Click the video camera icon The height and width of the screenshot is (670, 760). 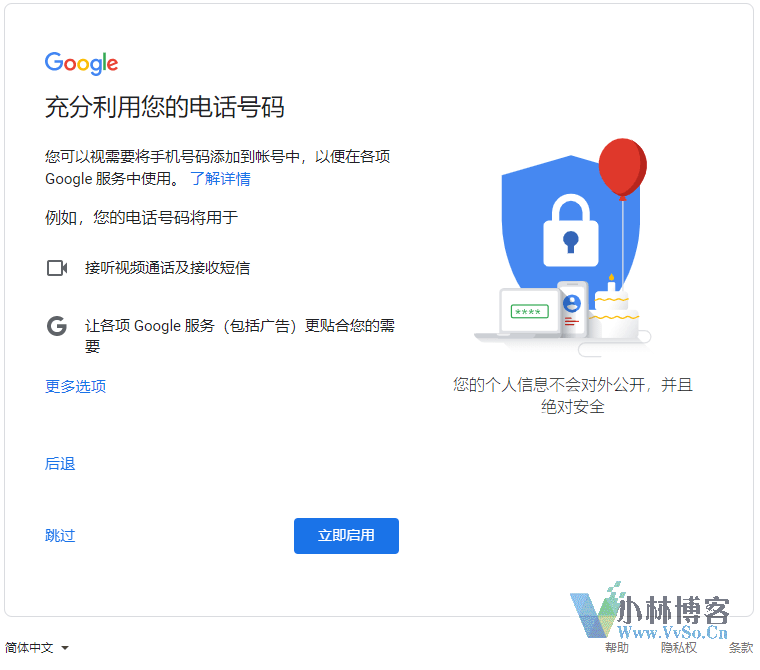click(x=57, y=268)
